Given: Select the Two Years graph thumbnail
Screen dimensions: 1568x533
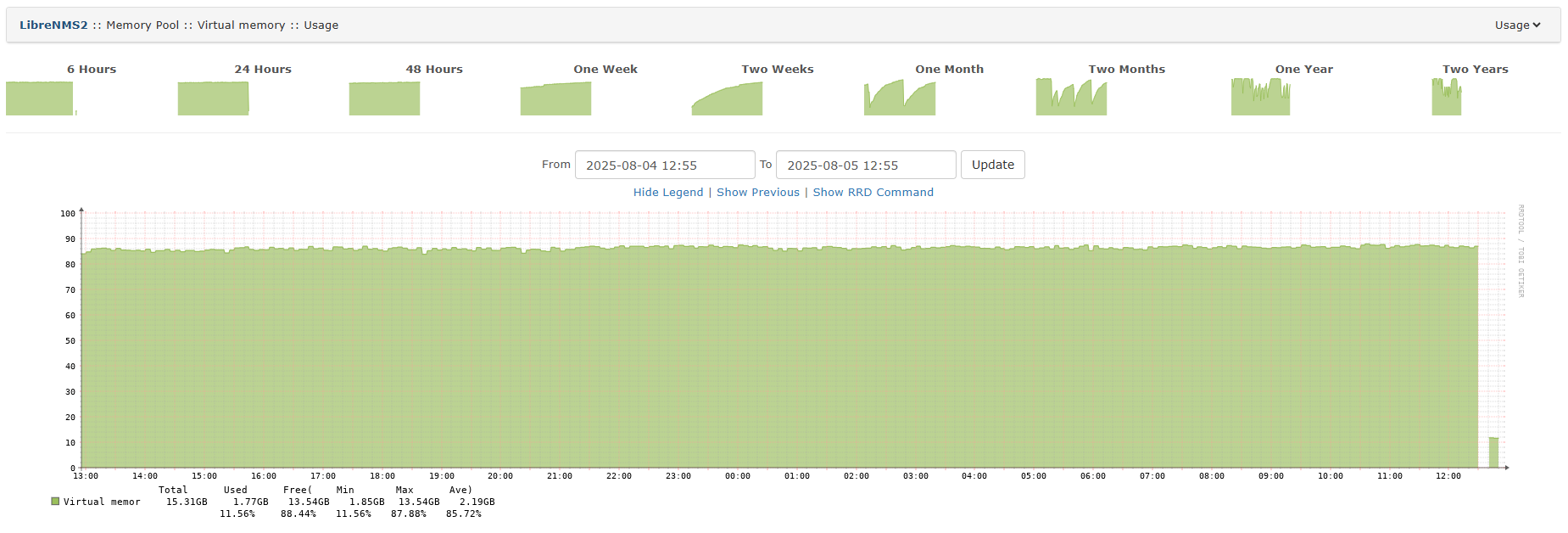Looking at the screenshot, I should (x=1446, y=98).
